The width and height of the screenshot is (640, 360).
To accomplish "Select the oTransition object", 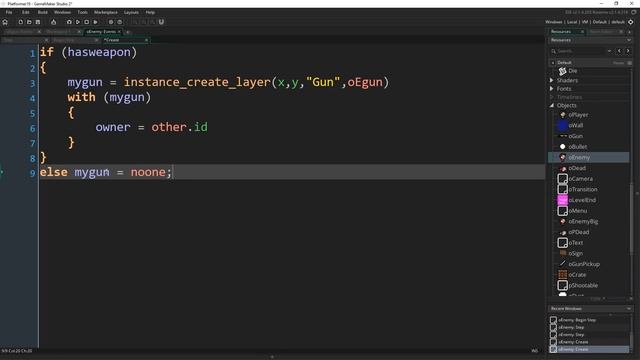I will point(583,189).
